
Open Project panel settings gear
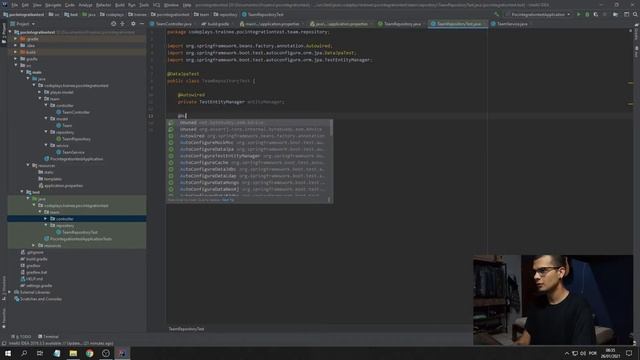pos(133,24)
